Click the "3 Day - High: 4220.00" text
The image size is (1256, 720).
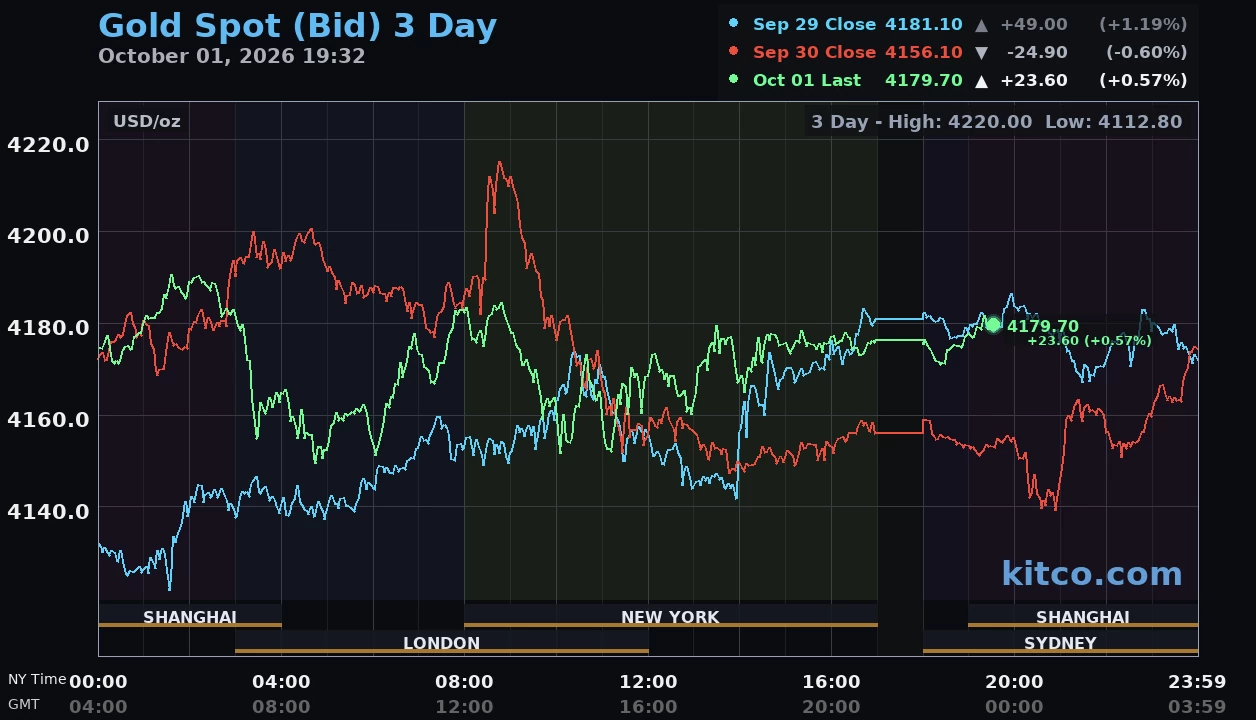coord(921,122)
